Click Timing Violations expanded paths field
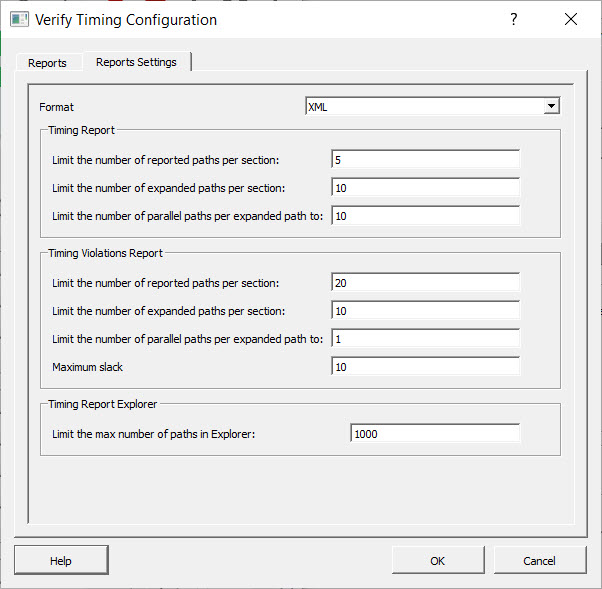Screen dimensions: 602x589 click(x=425, y=311)
